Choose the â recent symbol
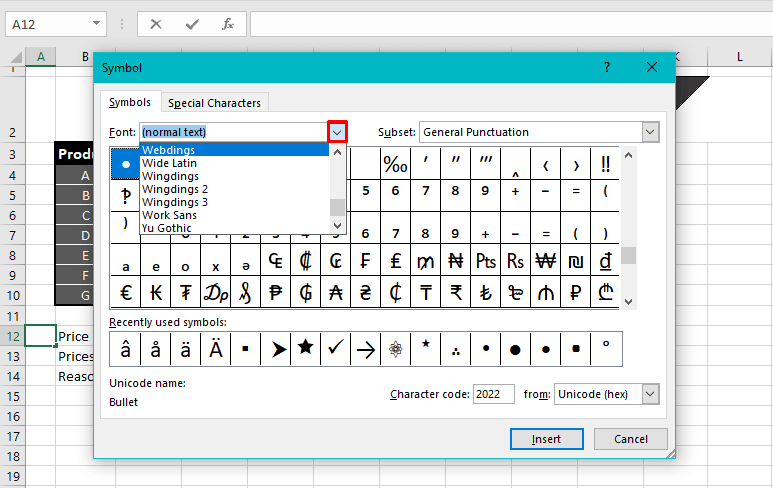 click(125, 349)
